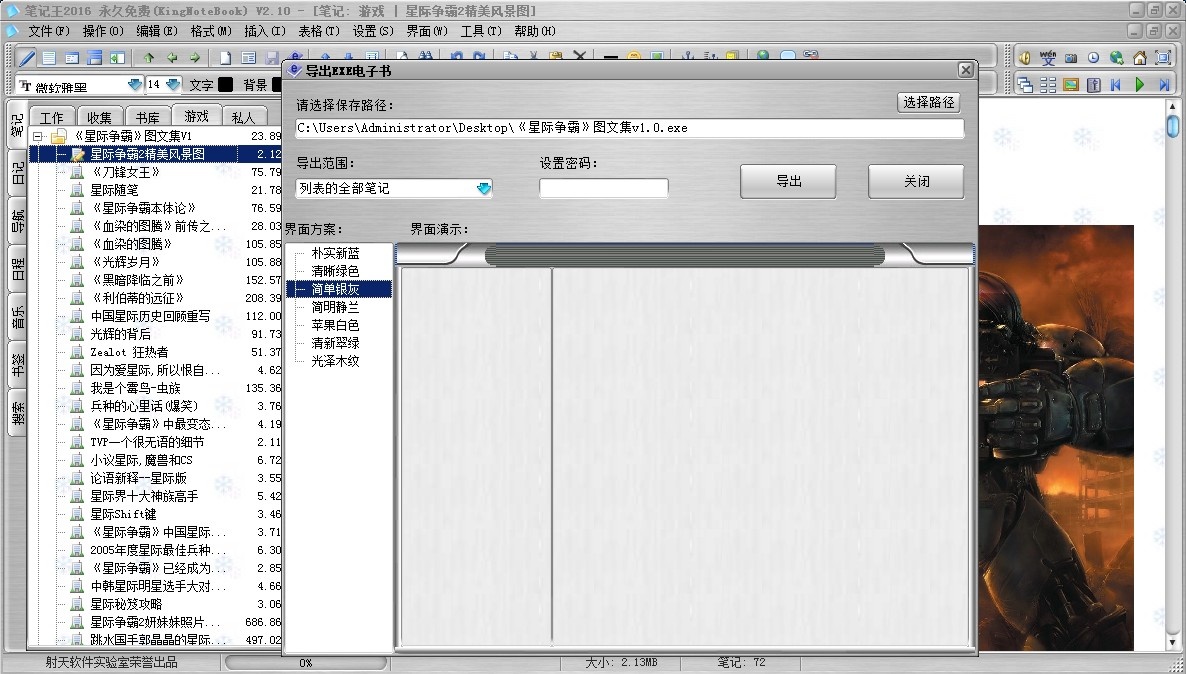
Task: Open the 帮助 menu
Action: pos(535,31)
